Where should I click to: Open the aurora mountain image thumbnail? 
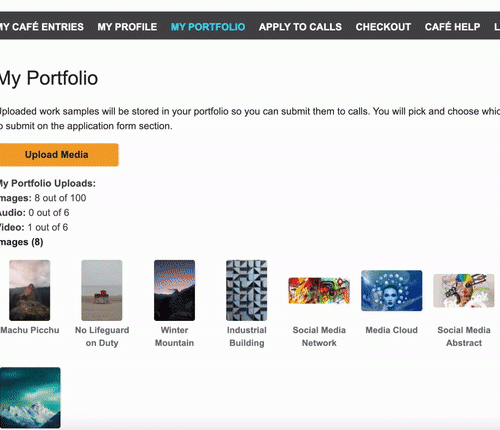point(30,398)
